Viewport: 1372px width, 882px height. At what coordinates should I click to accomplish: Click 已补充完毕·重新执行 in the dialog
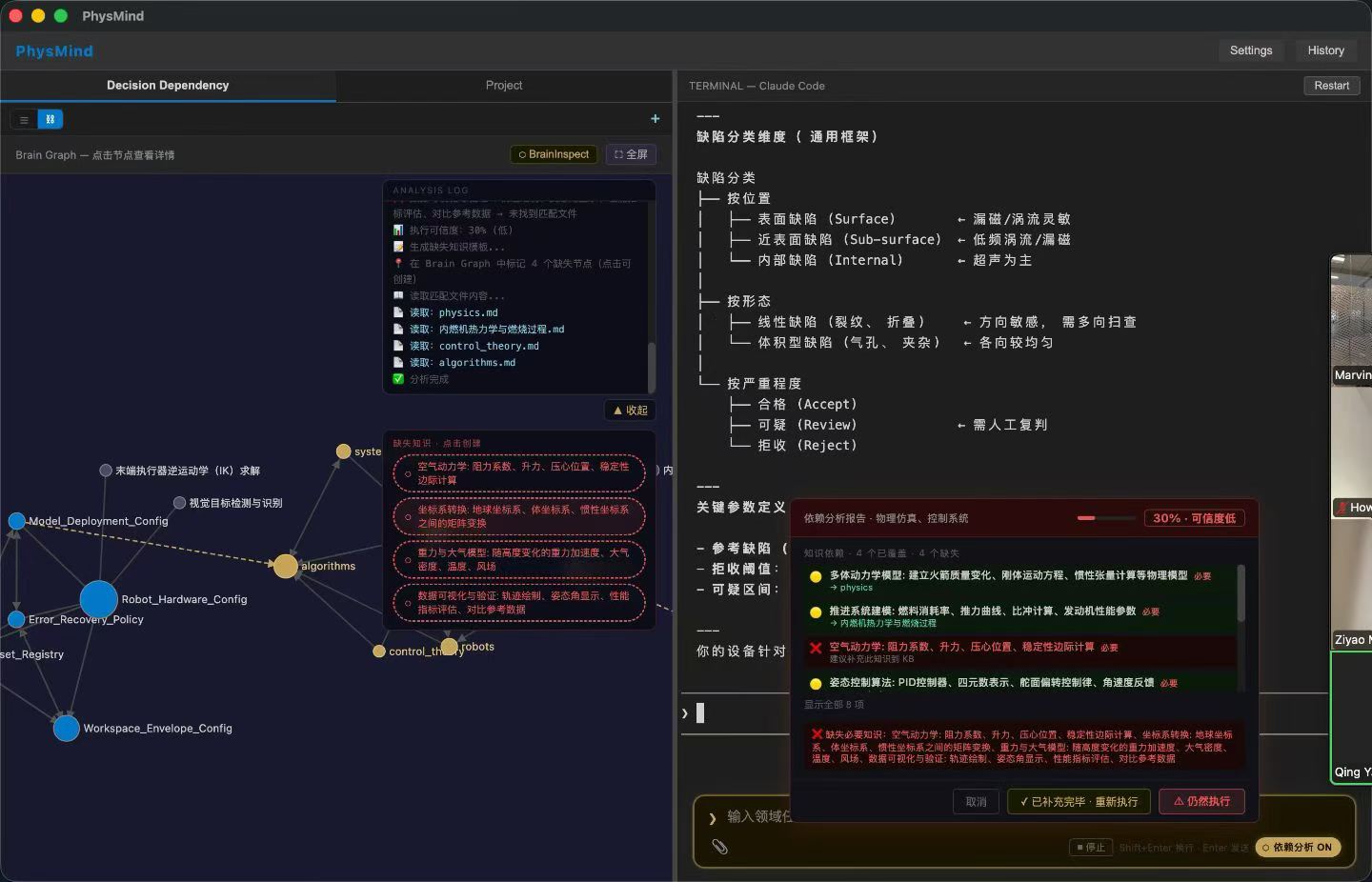(1078, 801)
